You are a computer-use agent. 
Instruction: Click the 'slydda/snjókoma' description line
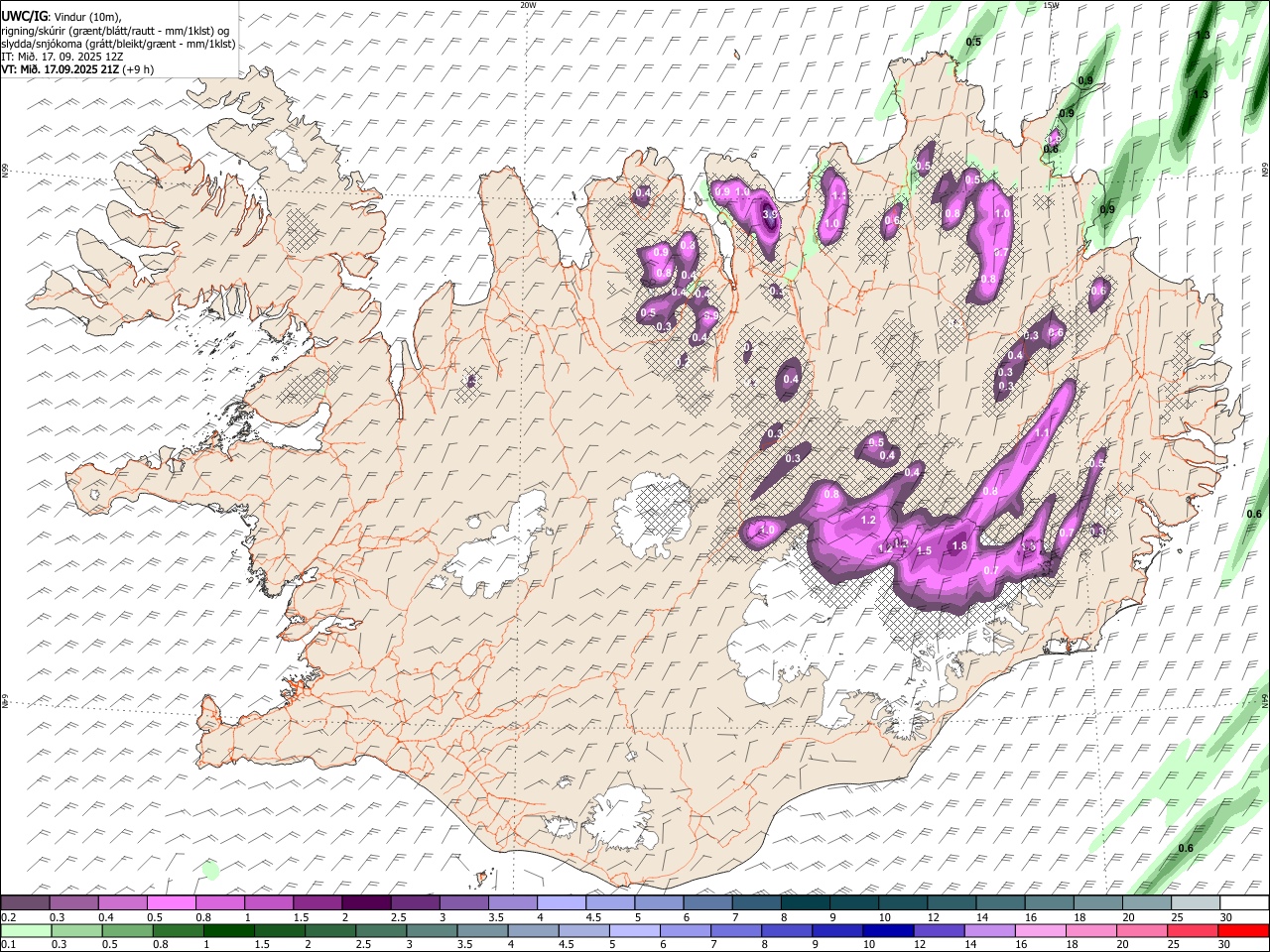[118, 44]
